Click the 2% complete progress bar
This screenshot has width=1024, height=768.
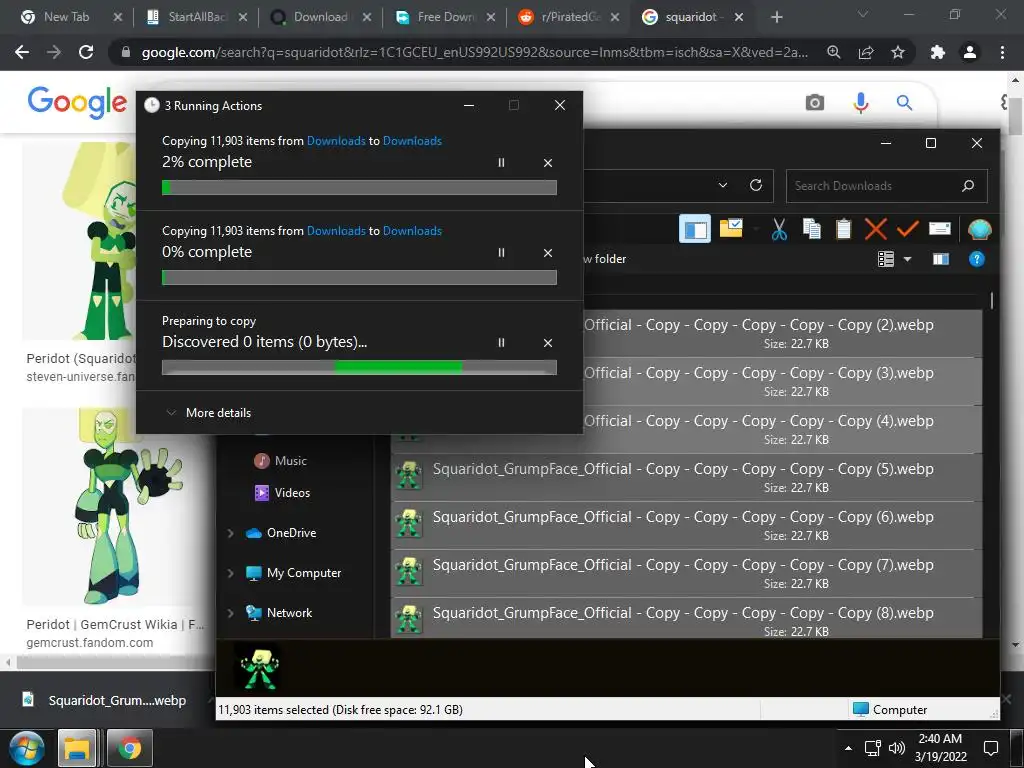(359, 188)
